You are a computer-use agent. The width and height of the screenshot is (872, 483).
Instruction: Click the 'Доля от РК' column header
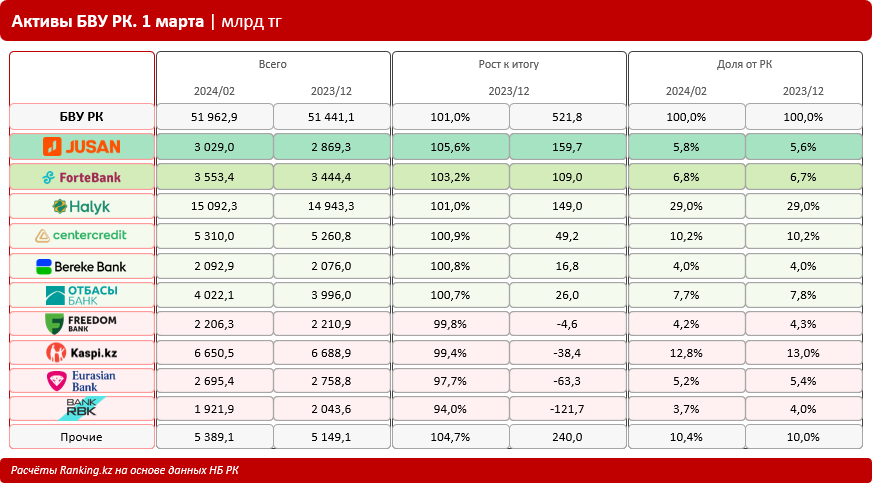point(744,64)
